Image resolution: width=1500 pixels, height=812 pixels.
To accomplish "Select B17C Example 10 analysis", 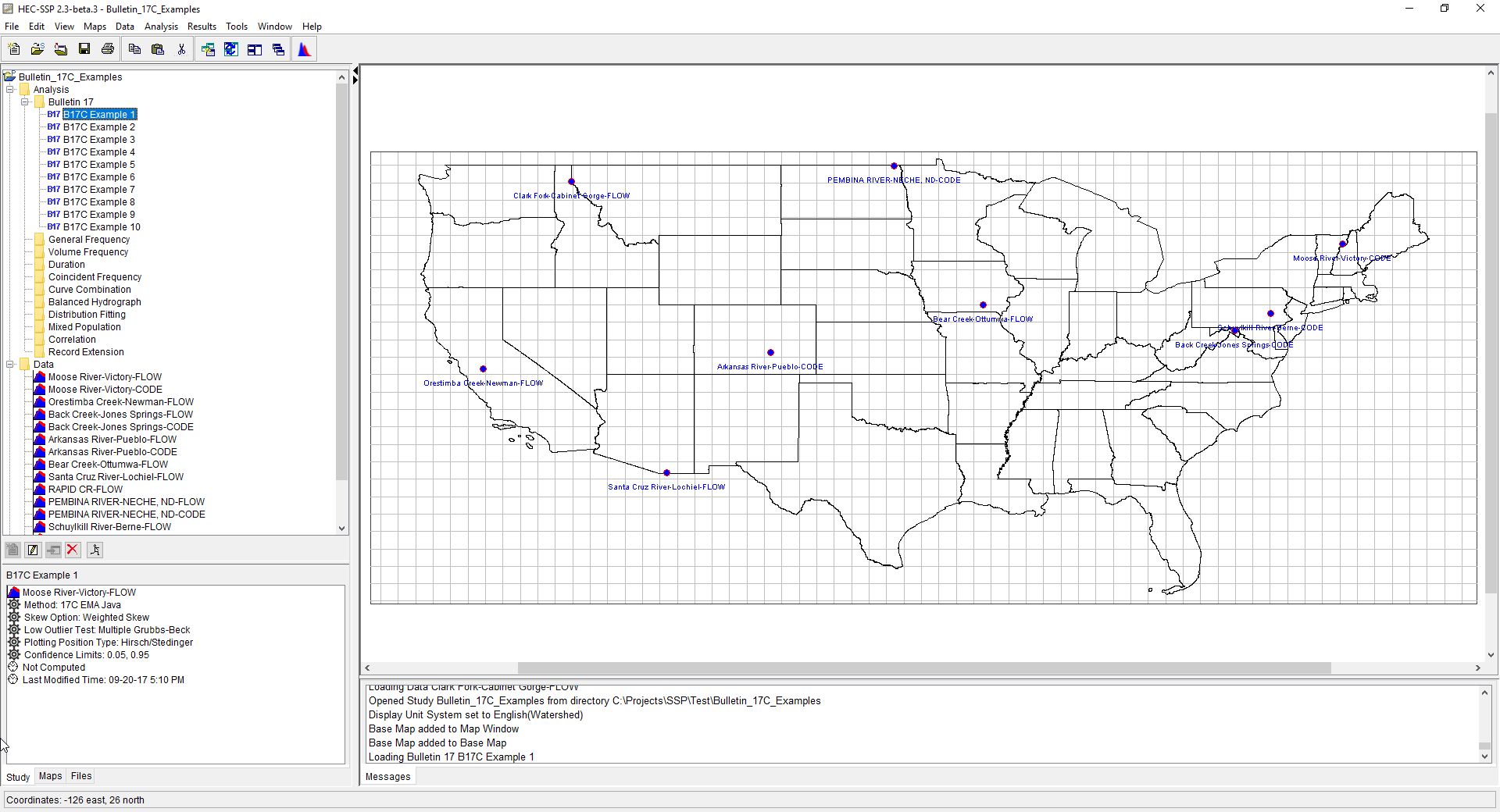I will point(102,227).
